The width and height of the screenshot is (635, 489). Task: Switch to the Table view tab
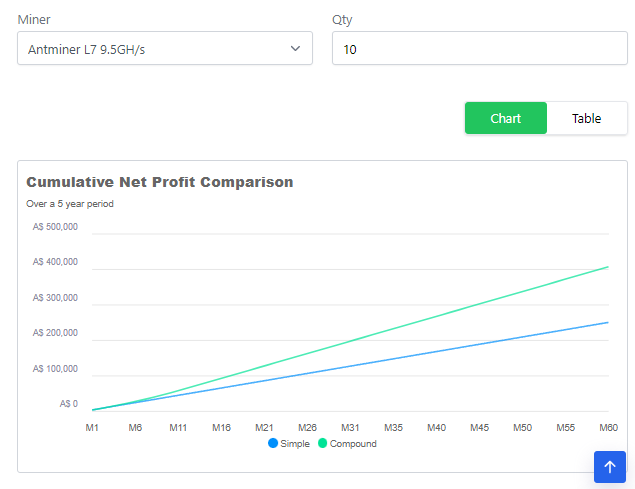click(x=586, y=118)
